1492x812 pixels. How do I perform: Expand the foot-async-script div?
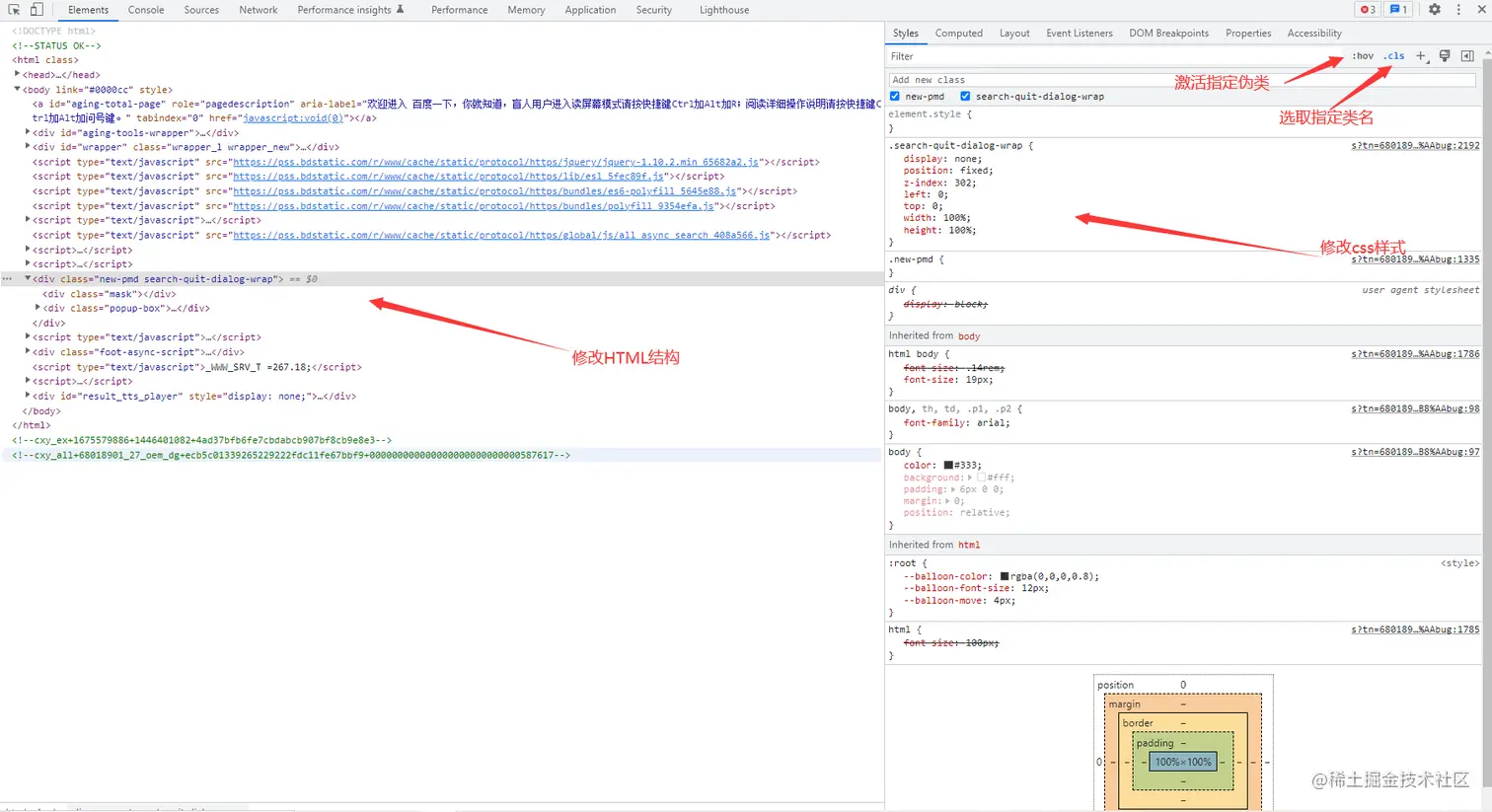tap(28, 352)
